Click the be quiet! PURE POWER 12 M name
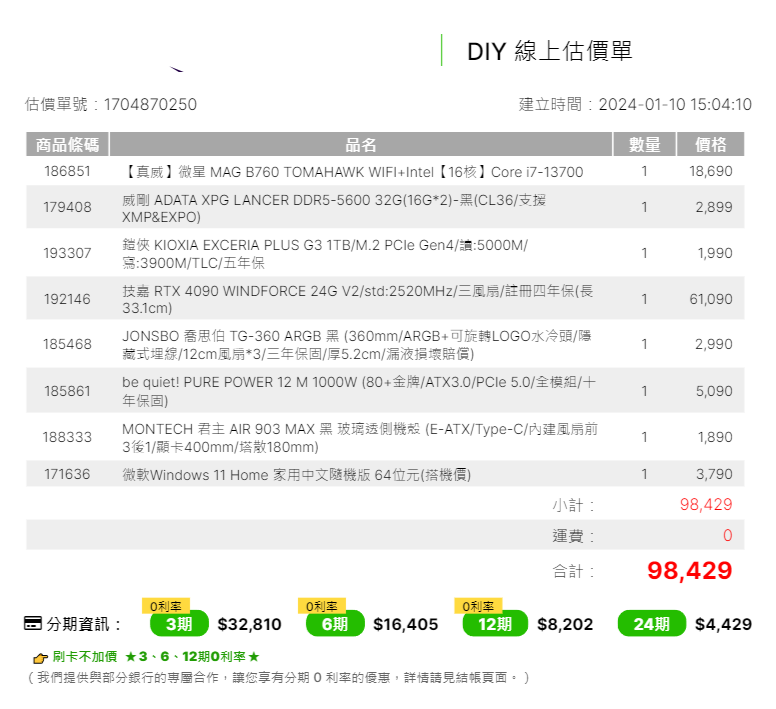The height and width of the screenshot is (709, 776). click(359, 391)
